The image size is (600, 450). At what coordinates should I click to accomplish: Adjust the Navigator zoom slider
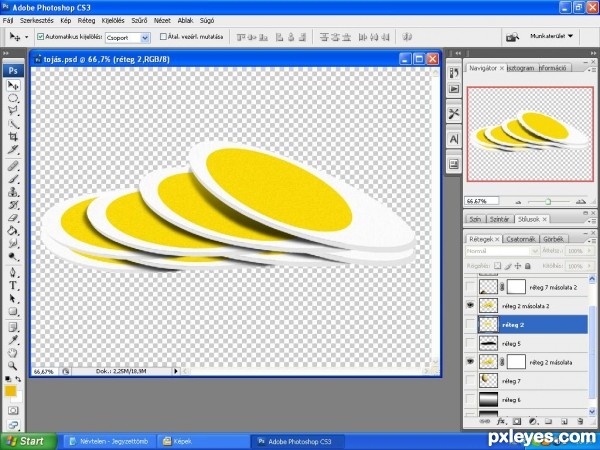pyautogui.click(x=548, y=201)
